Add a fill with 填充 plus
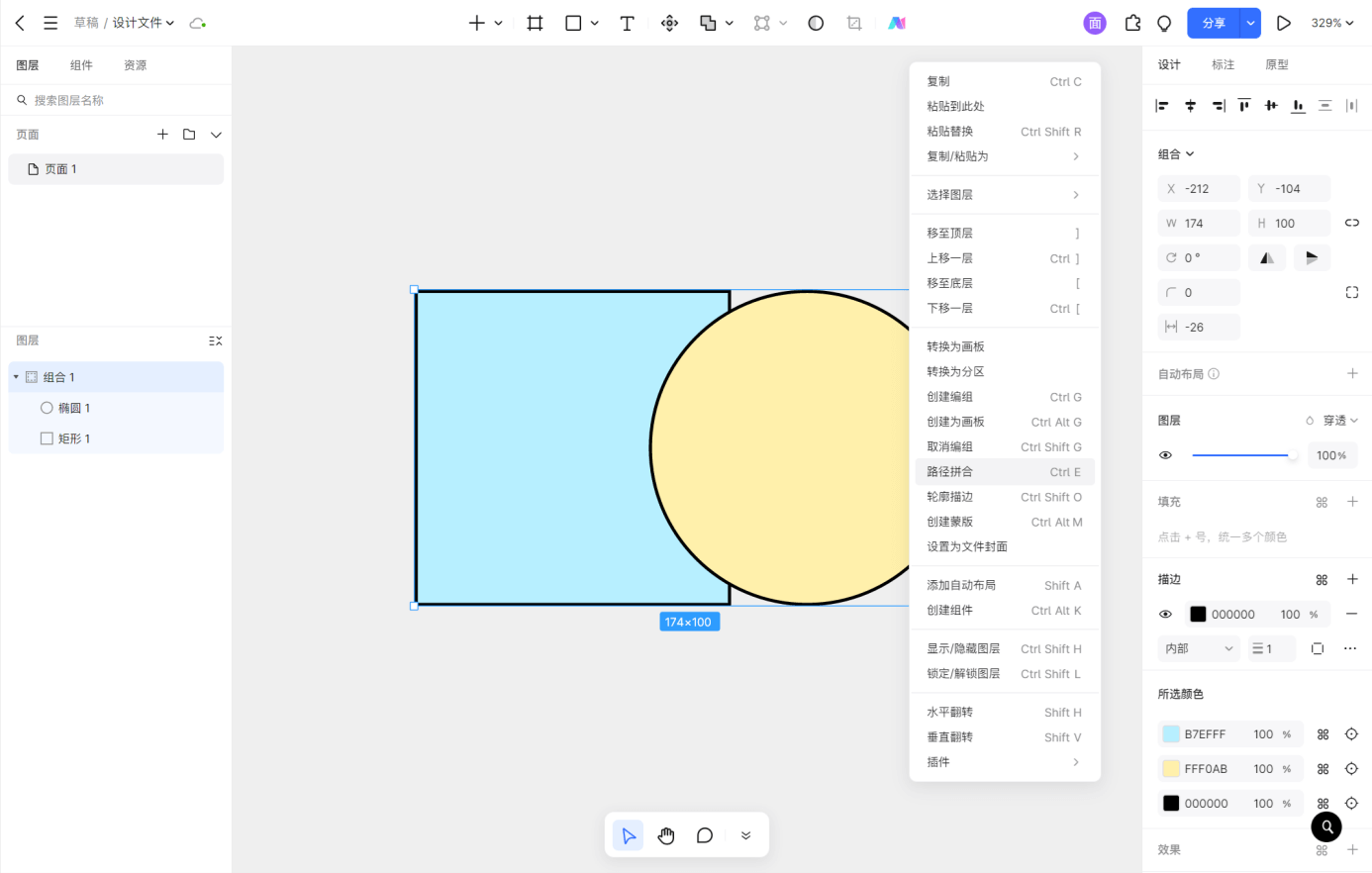The height and width of the screenshot is (873, 1372). tap(1352, 502)
